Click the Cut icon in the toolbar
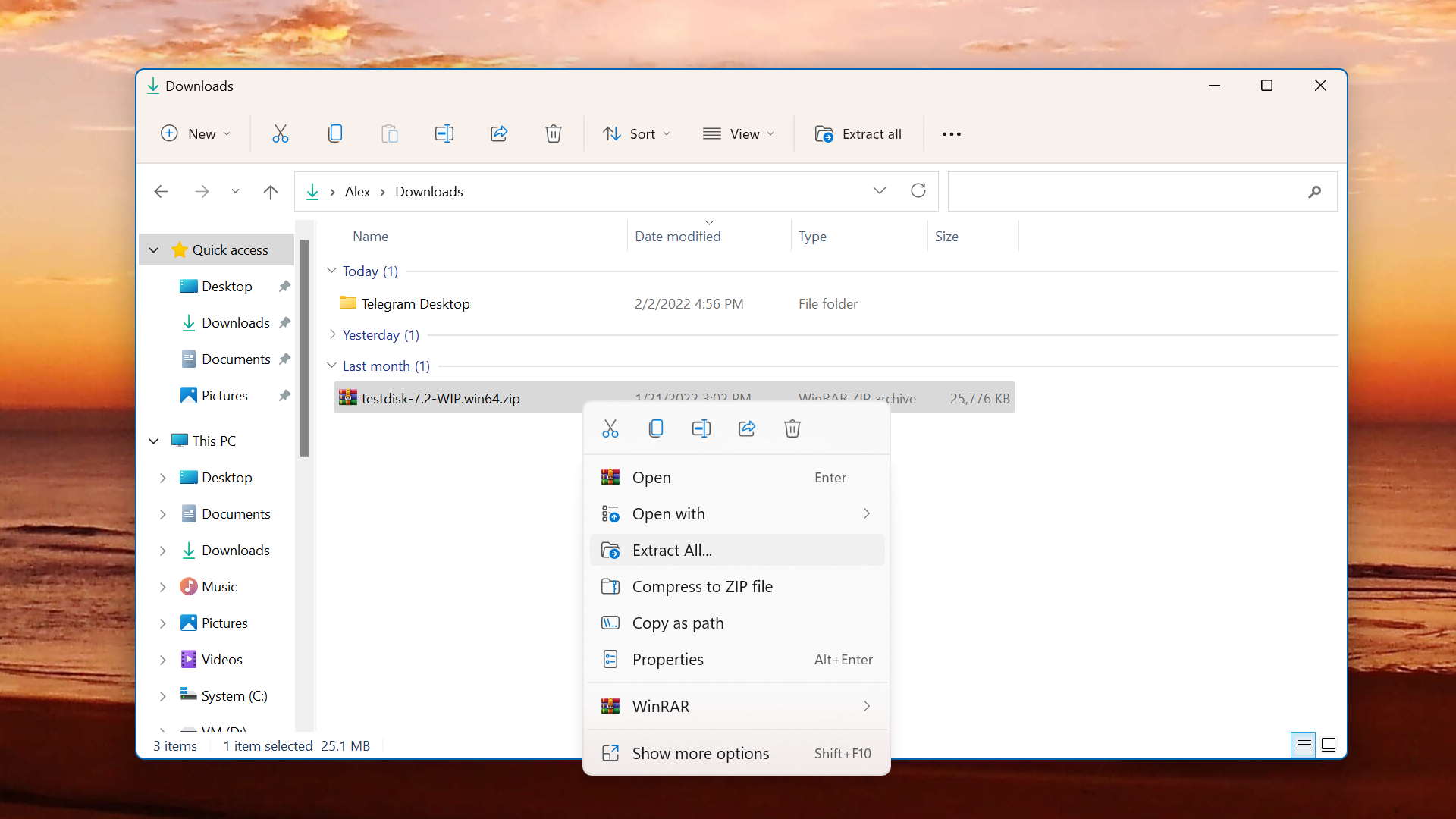1456x819 pixels. [281, 133]
